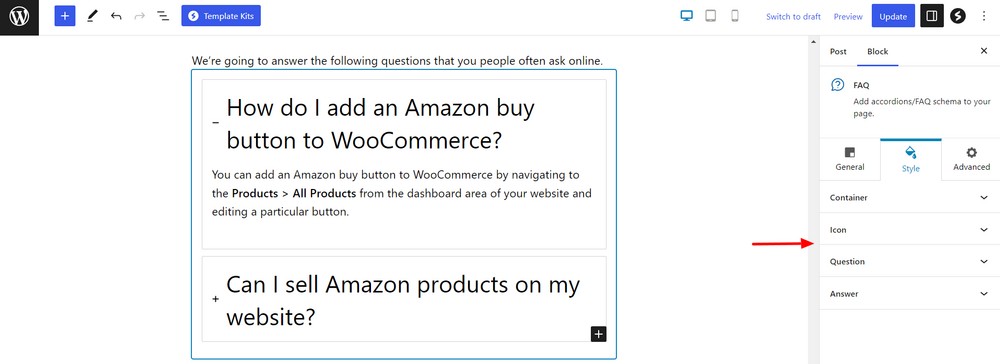
Task: Undo the last change
Action: [116, 17]
